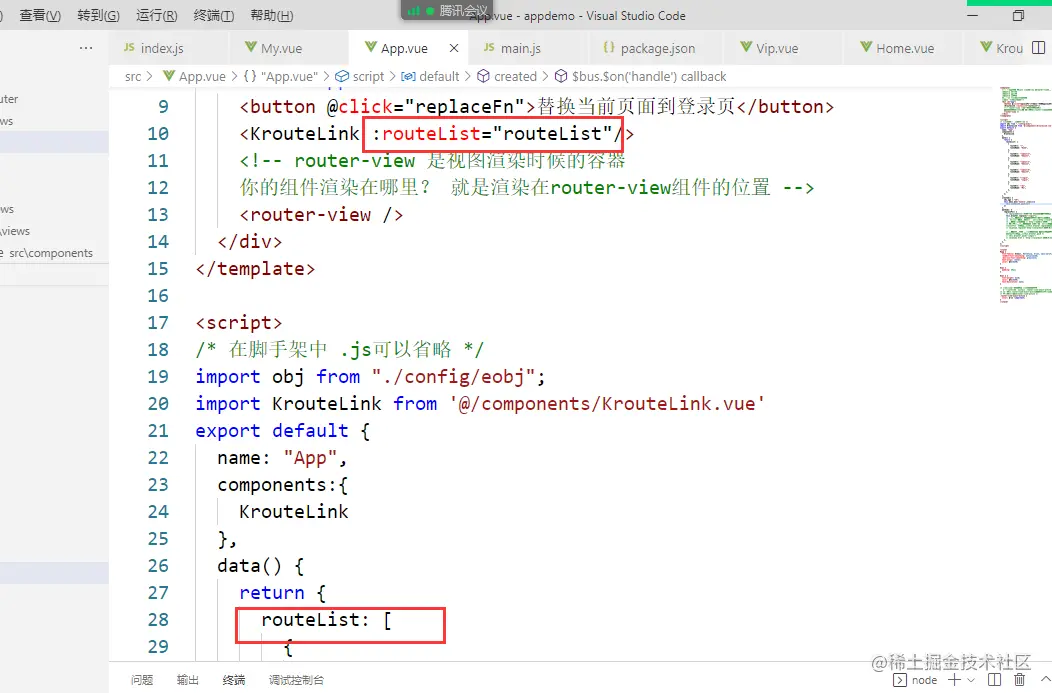Click line number 21 in gutter
The width and height of the screenshot is (1052, 693).
[158, 431]
